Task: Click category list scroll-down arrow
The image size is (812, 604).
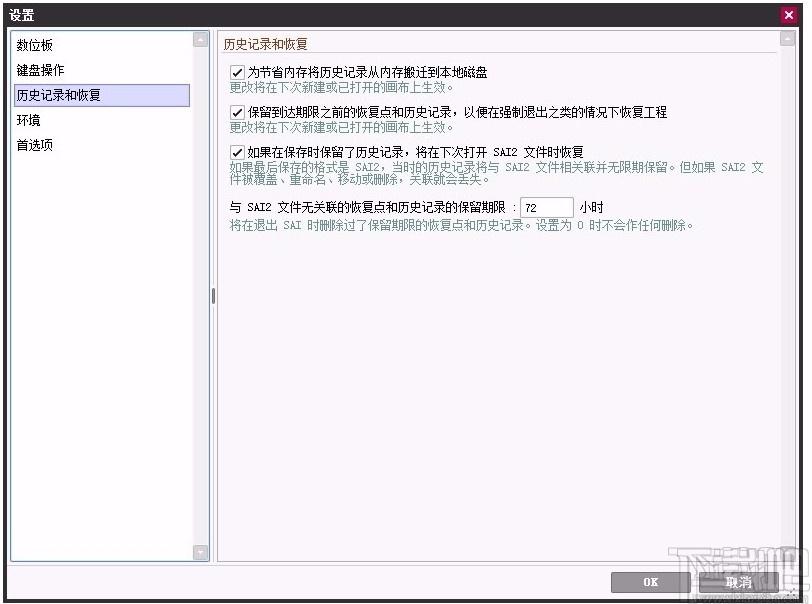Action: click(x=200, y=552)
